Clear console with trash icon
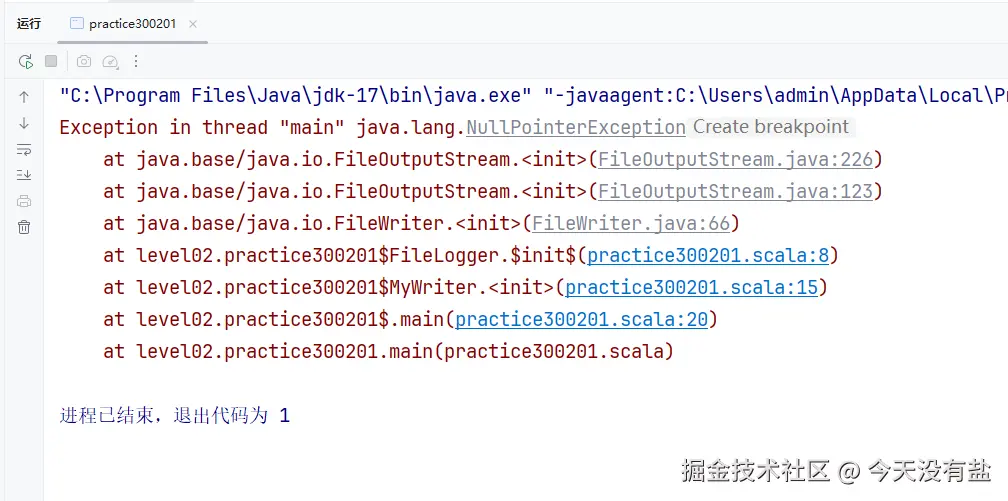 [x=24, y=227]
